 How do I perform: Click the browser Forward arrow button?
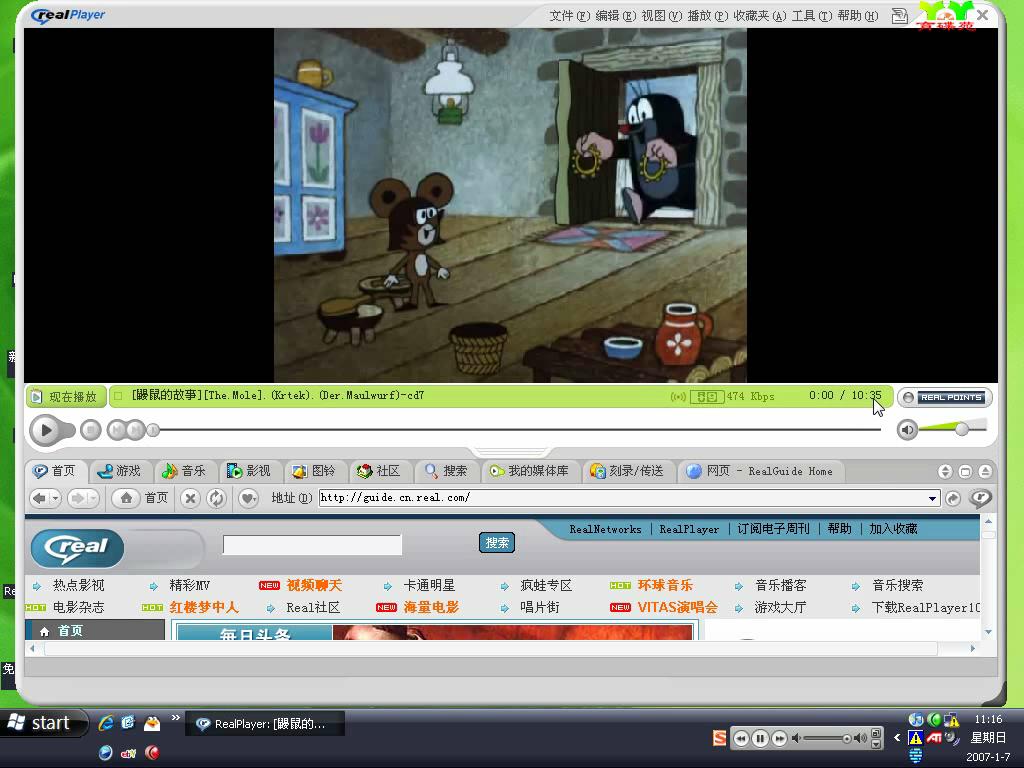click(78, 498)
